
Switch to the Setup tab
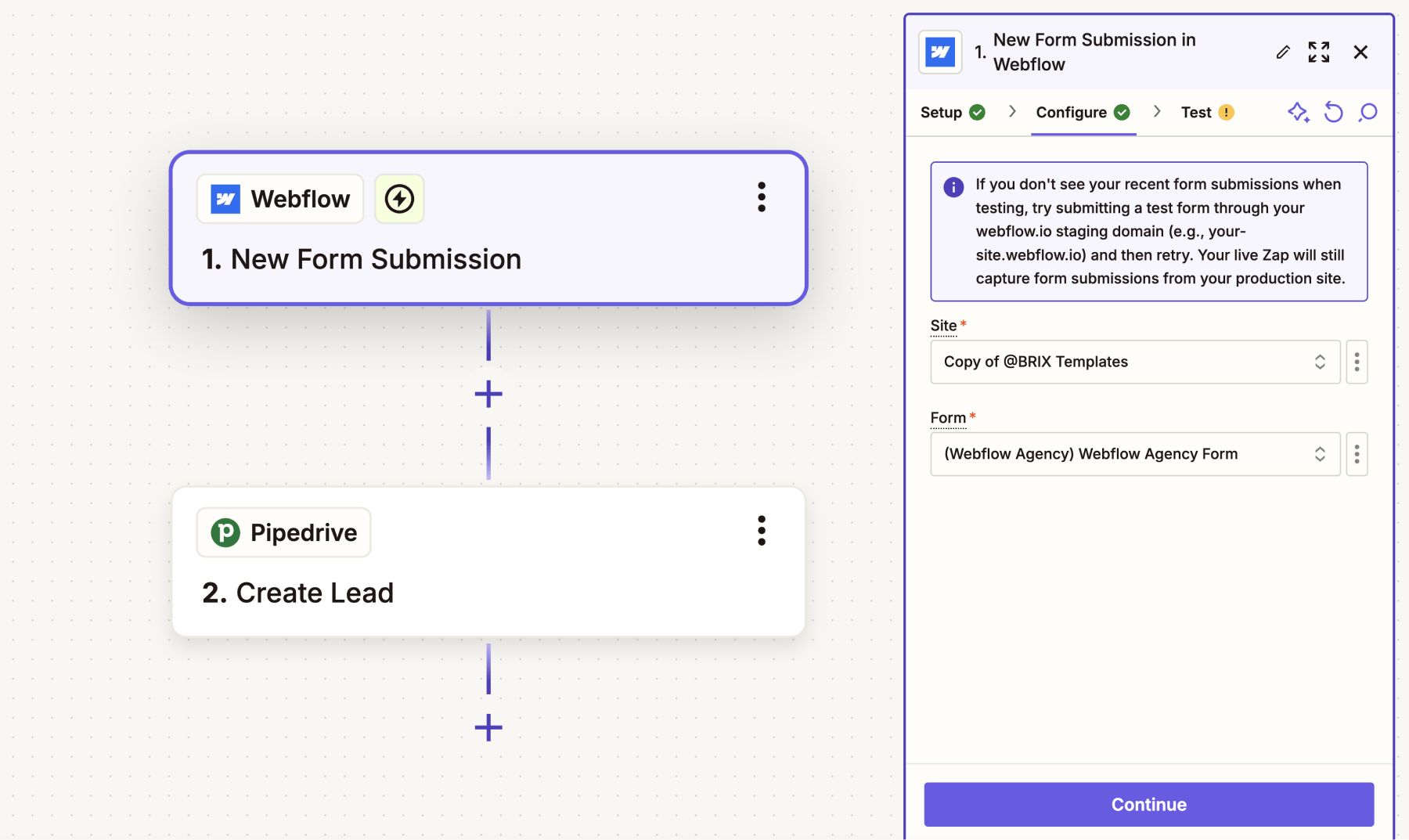(953, 113)
